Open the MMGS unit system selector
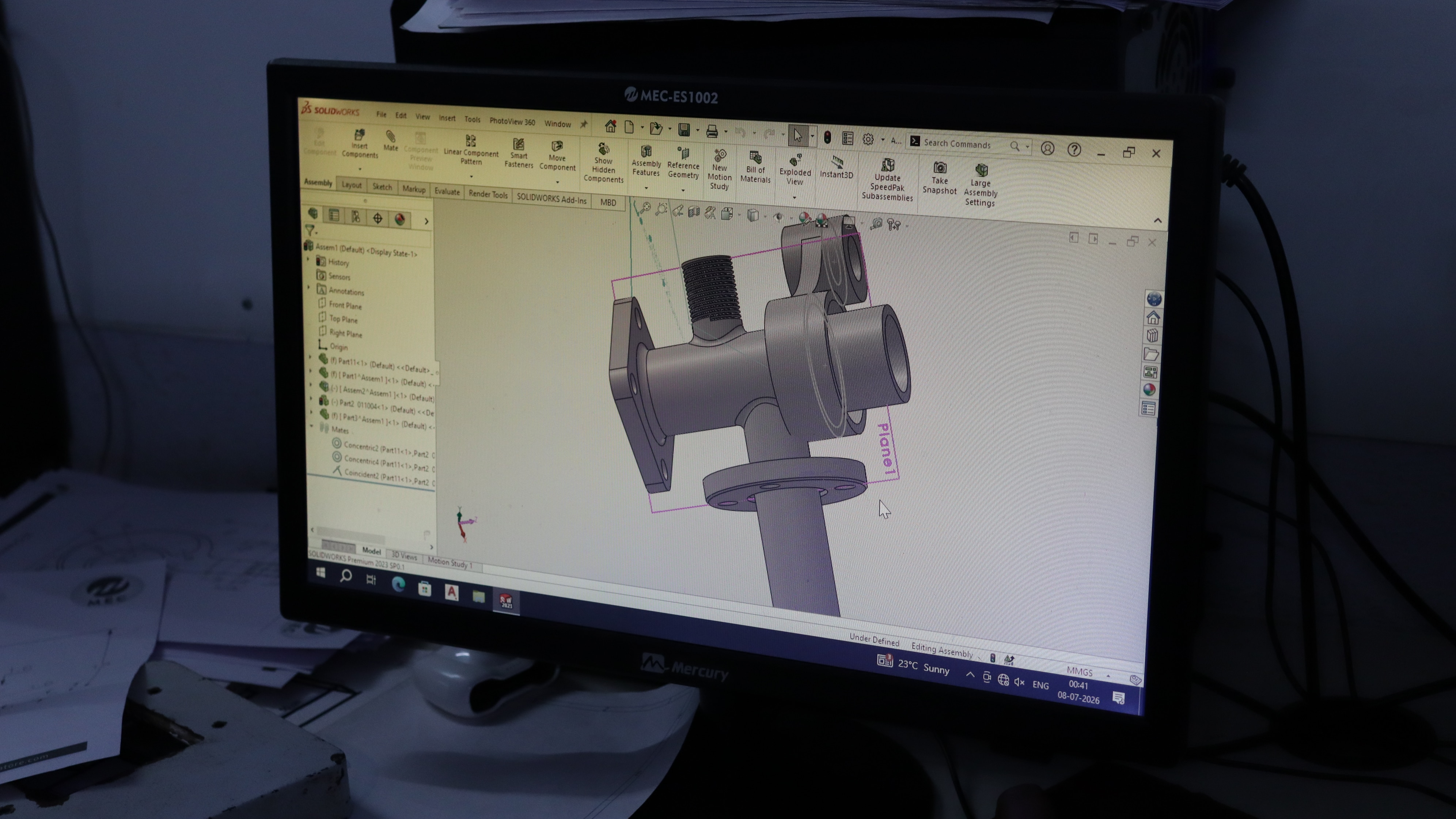Image resolution: width=1456 pixels, height=819 pixels. (1080, 672)
